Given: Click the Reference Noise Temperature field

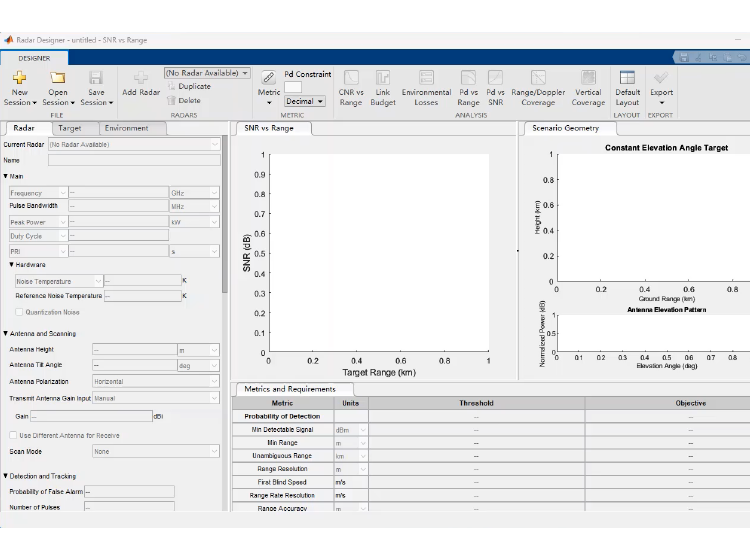Looking at the screenshot, I should tap(143, 296).
